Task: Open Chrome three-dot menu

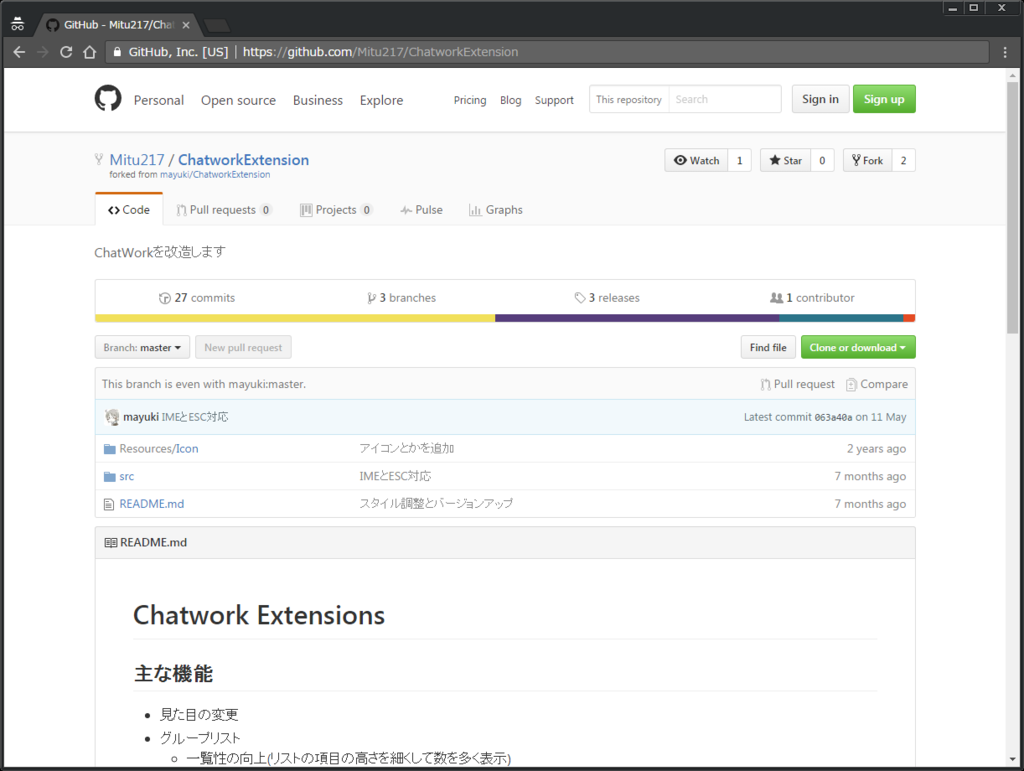Action: 1005,52
